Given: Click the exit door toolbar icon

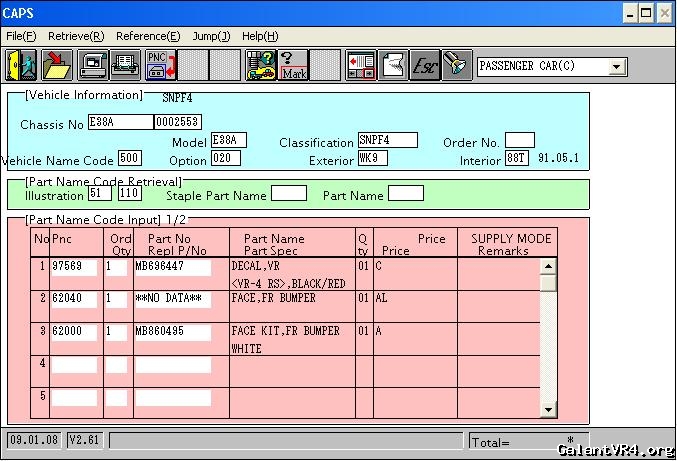Looking at the screenshot, I should pos(21,66).
